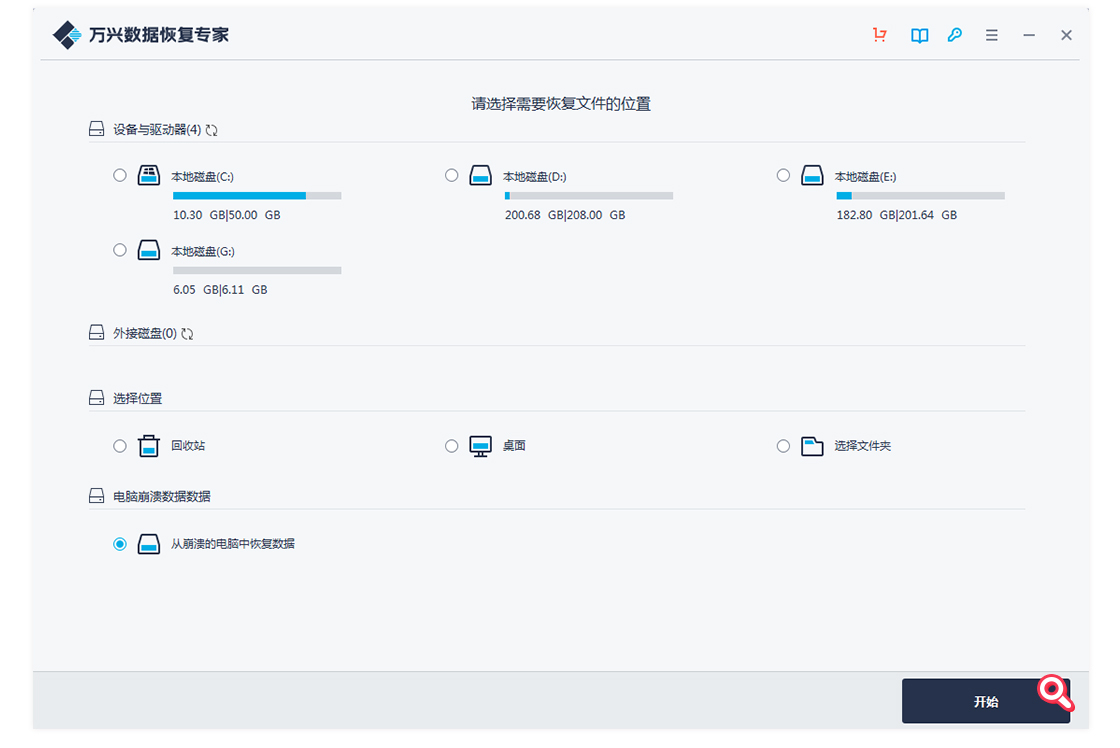Select the 本地磁盘(G:) radio button
Viewport: 1120px width, 748px height.
click(120, 250)
